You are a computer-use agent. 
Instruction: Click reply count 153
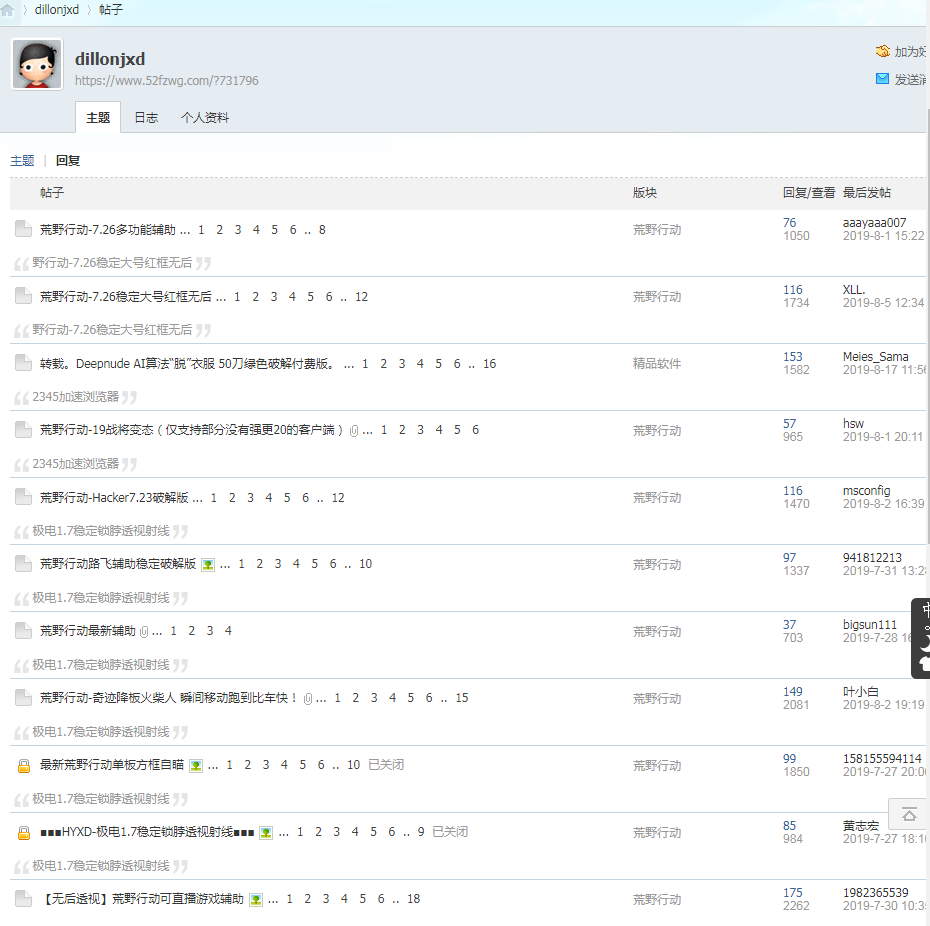(x=792, y=357)
